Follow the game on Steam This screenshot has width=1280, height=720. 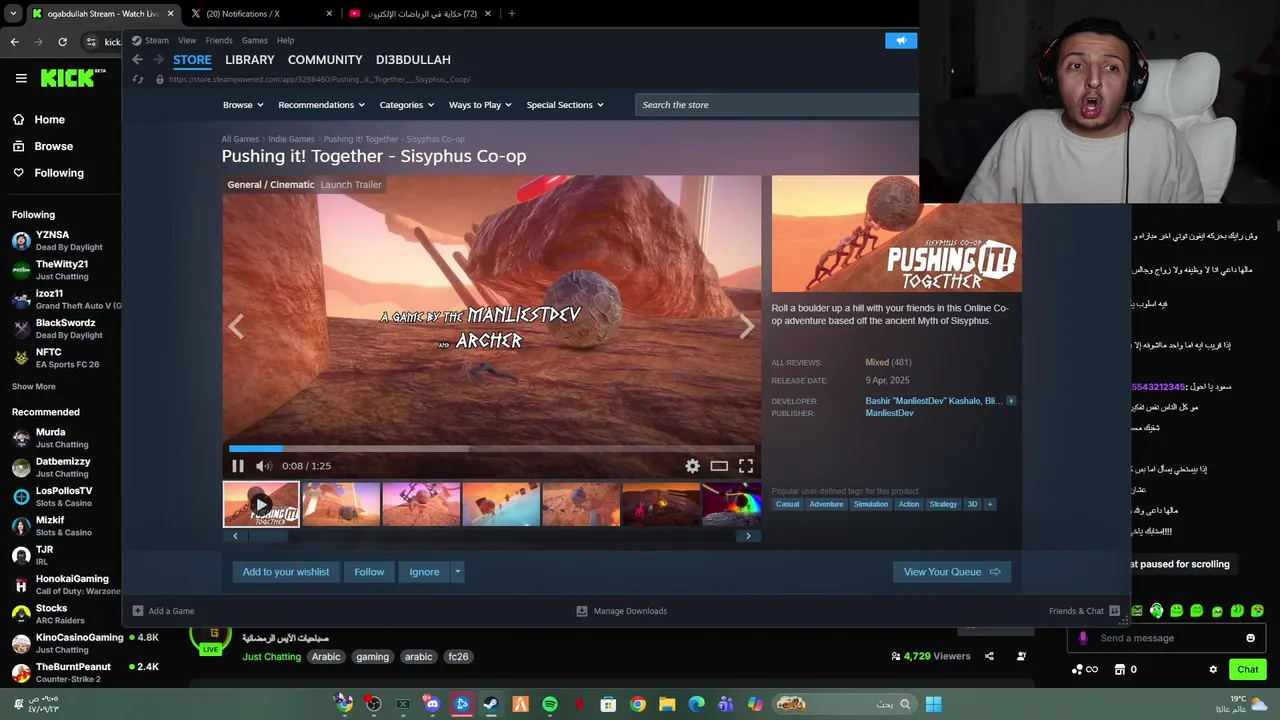[x=369, y=572]
